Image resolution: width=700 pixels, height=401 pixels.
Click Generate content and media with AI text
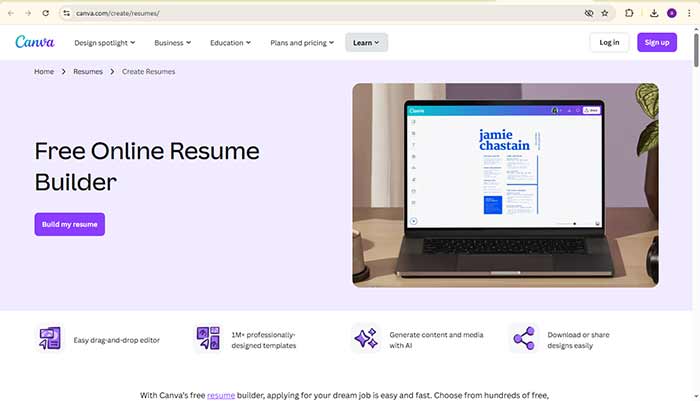tap(436, 340)
